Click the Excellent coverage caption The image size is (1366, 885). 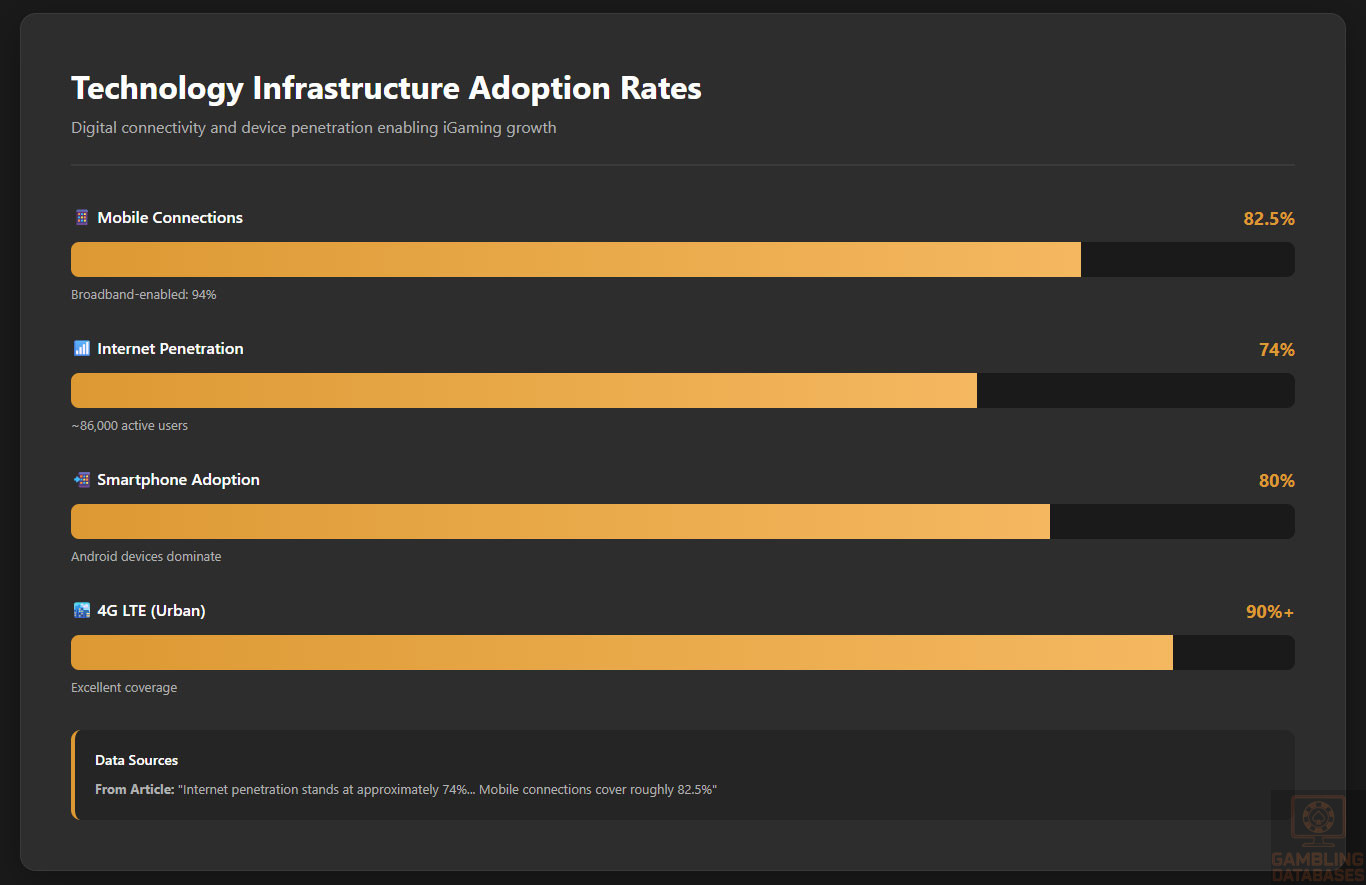coord(124,688)
